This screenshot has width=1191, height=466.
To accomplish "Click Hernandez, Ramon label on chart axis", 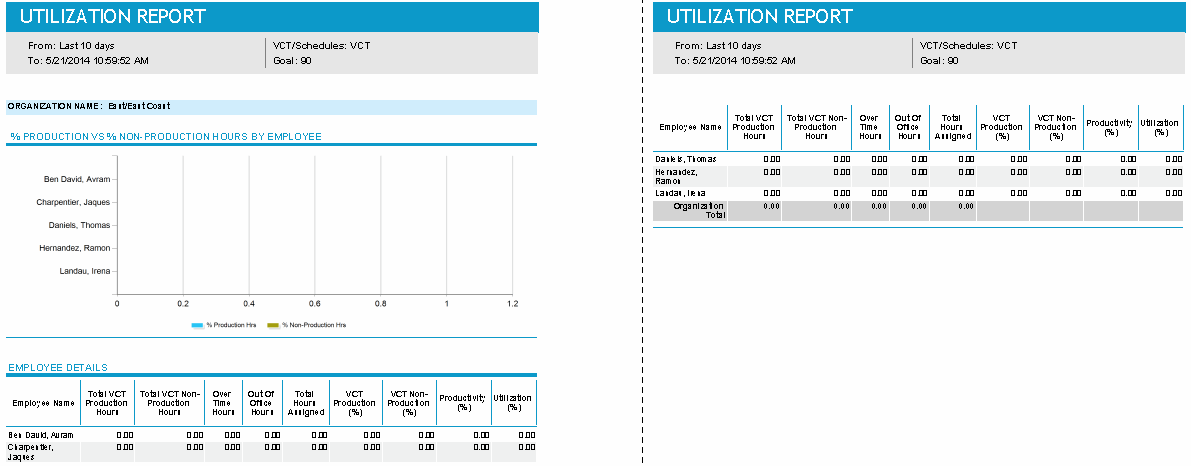I will click(x=74, y=248).
